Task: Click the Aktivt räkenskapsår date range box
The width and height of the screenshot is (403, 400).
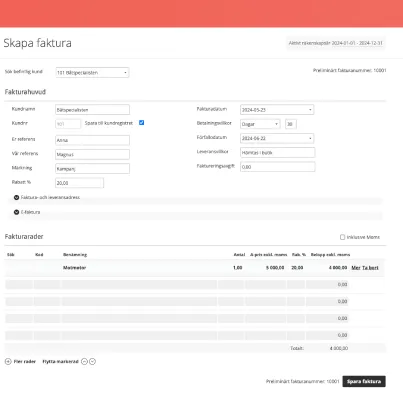Action: pyautogui.click(x=336, y=43)
